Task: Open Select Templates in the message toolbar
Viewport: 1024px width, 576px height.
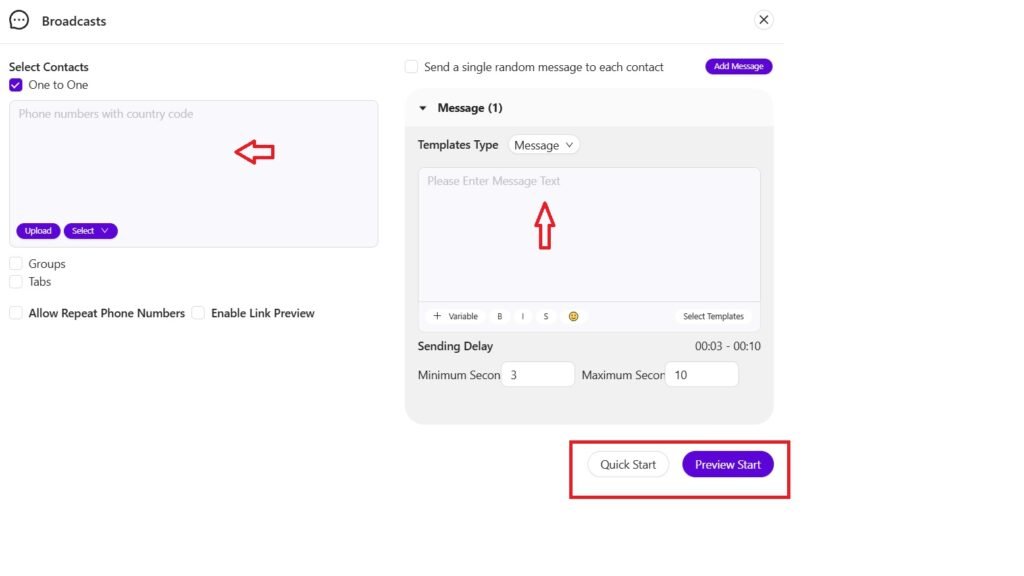Action: tap(715, 316)
